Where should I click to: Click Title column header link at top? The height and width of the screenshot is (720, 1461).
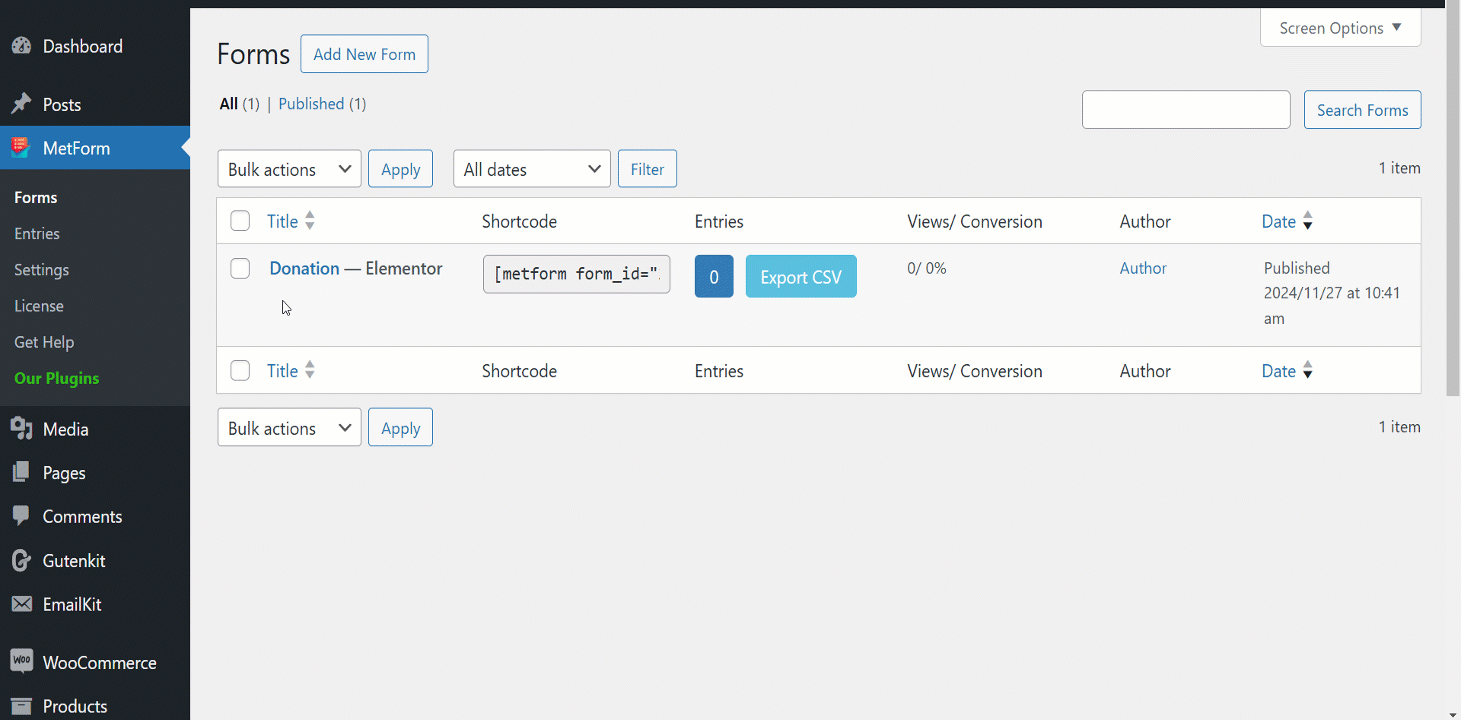point(283,221)
